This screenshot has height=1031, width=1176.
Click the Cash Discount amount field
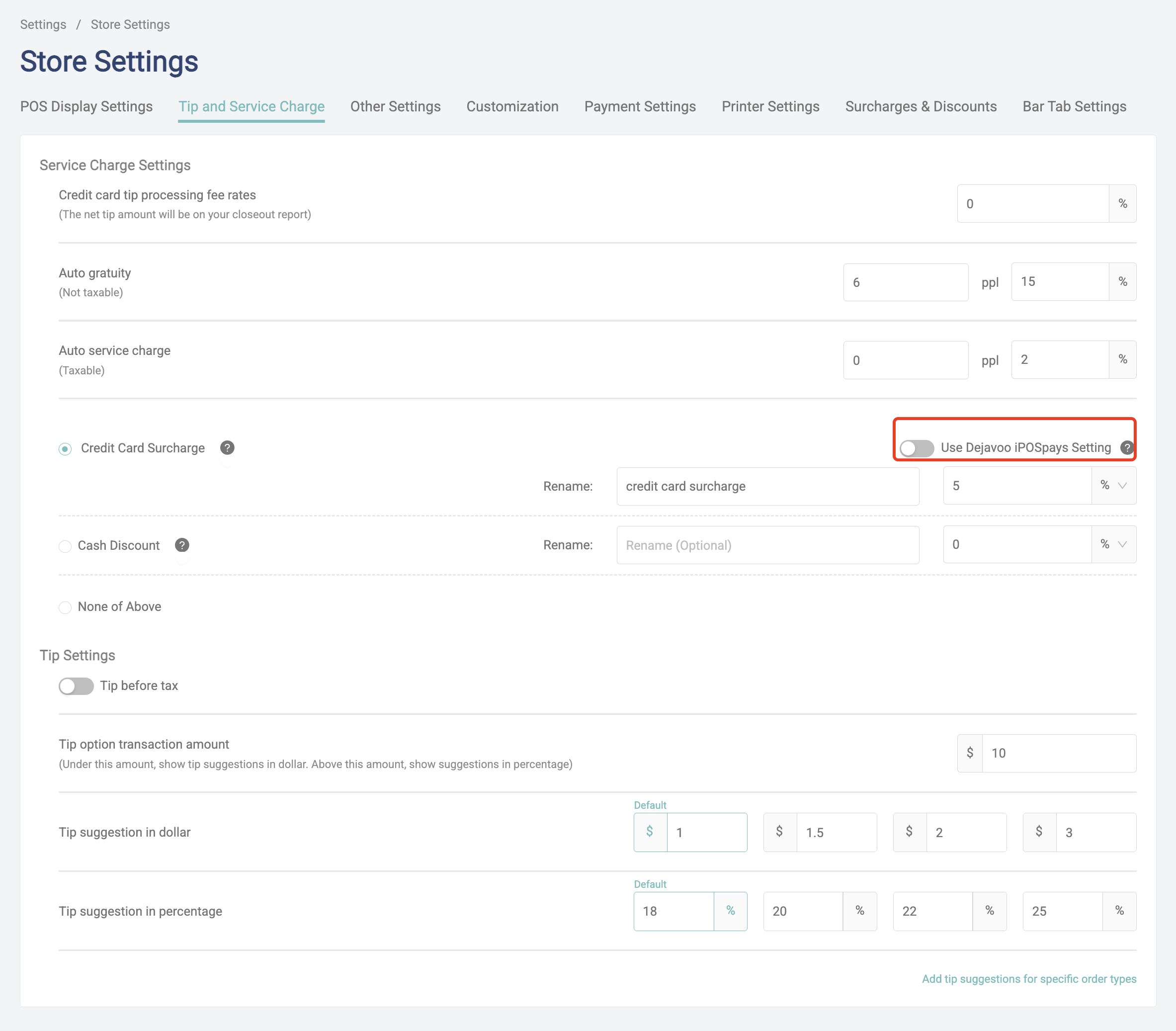(x=1017, y=544)
